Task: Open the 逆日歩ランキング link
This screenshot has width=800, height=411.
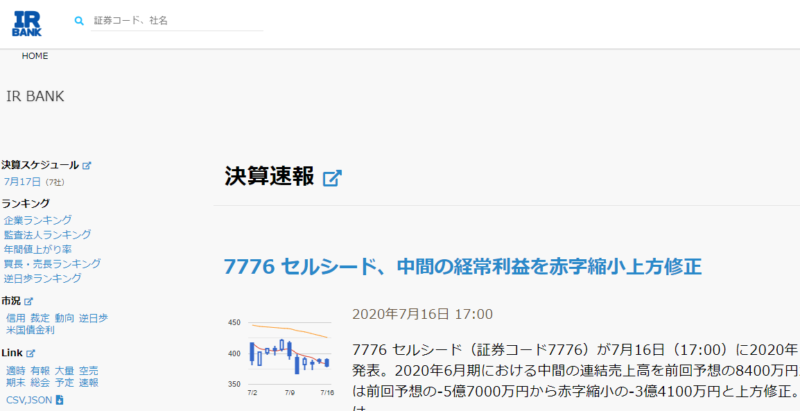Action: (42, 278)
